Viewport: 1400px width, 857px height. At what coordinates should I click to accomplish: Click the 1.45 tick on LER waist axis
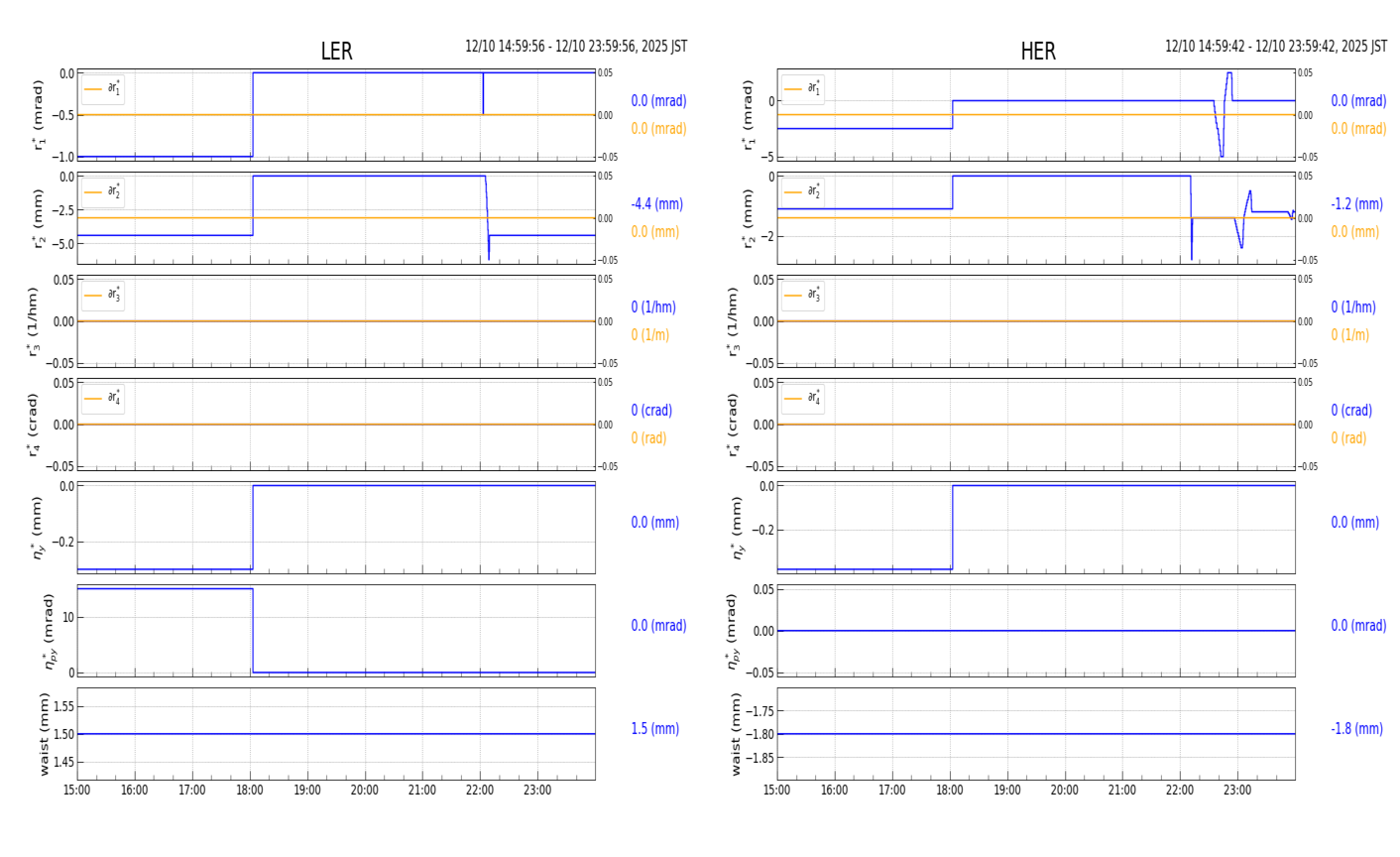pos(62,763)
